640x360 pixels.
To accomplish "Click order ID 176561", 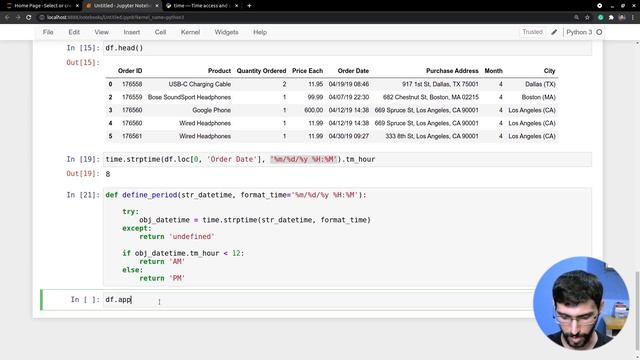I will click(132, 136).
